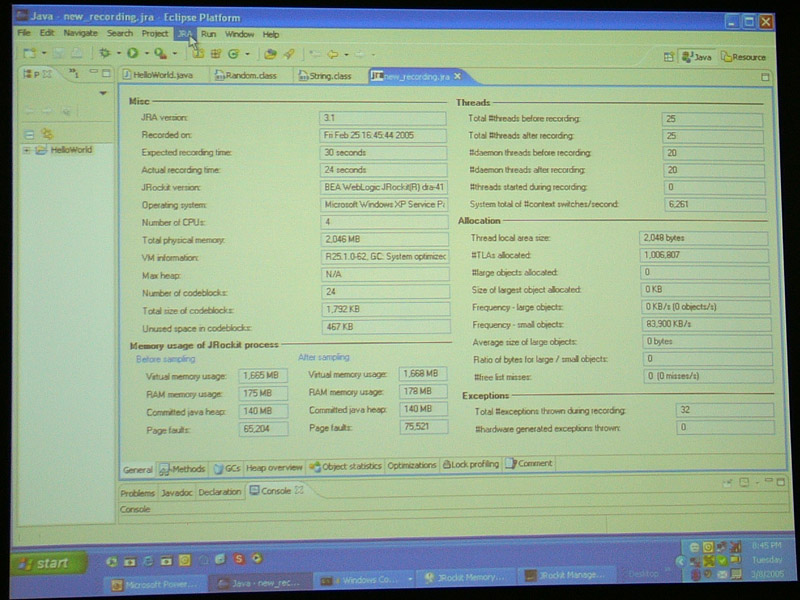The width and height of the screenshot is (800, 600).
Task: Open the New Java Class dropdown arrow
Action: point(247,54)
